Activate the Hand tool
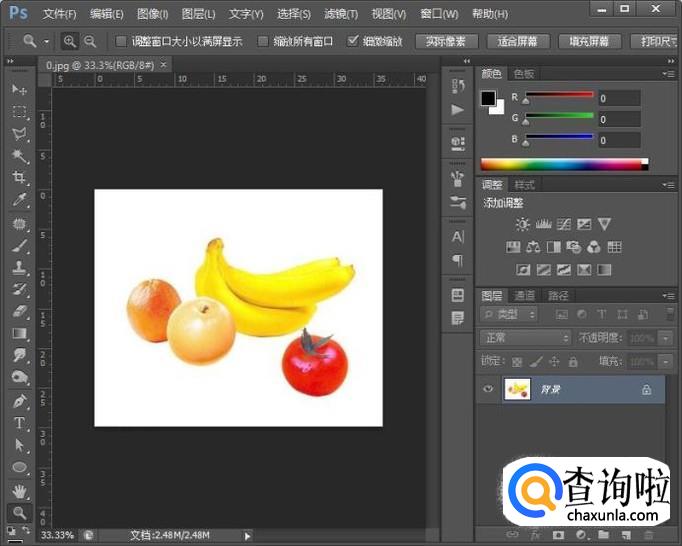The height and width of the screenshot is (546, 682). [19, 490]
